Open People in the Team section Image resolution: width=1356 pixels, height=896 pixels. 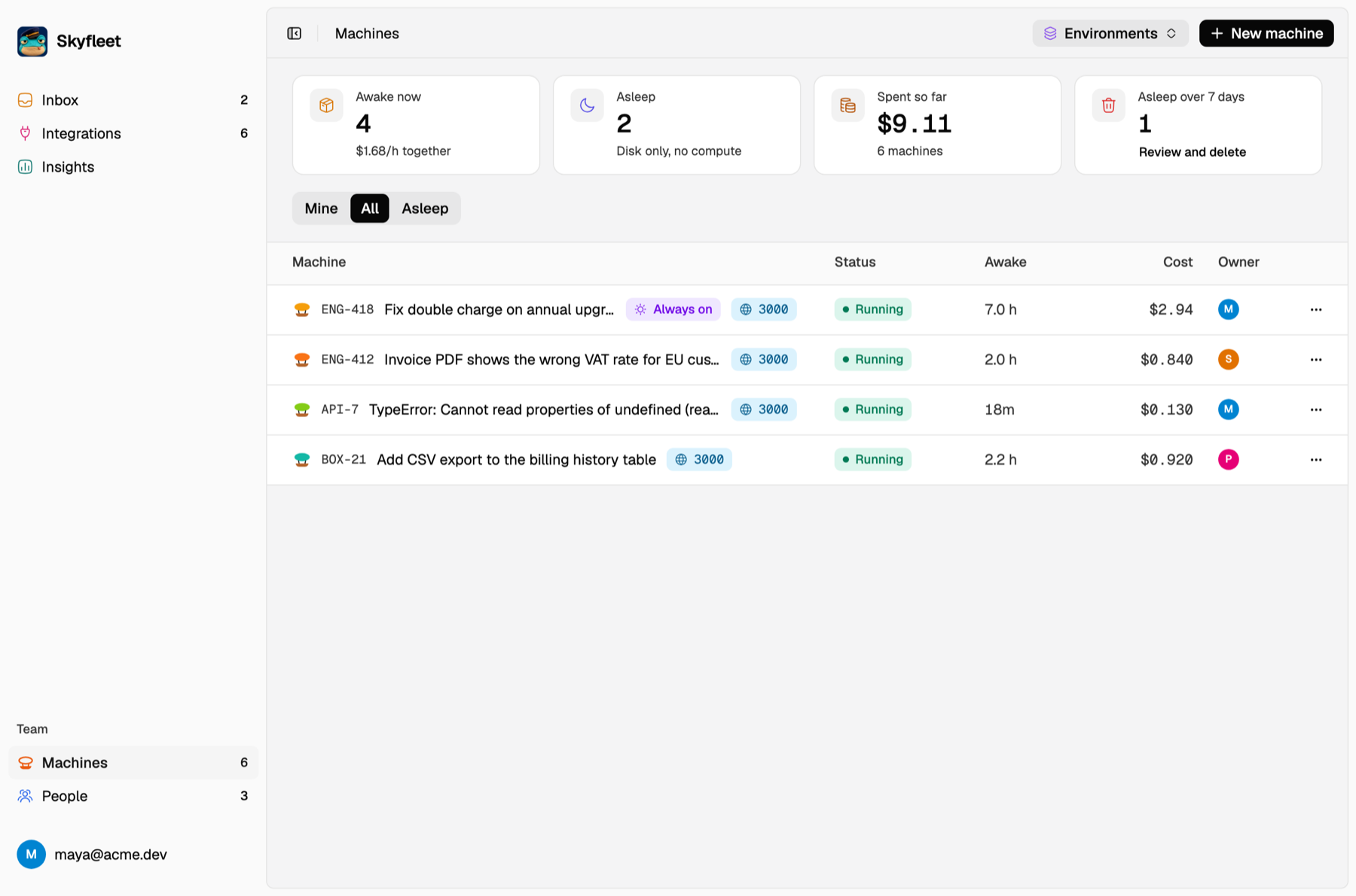133,796
